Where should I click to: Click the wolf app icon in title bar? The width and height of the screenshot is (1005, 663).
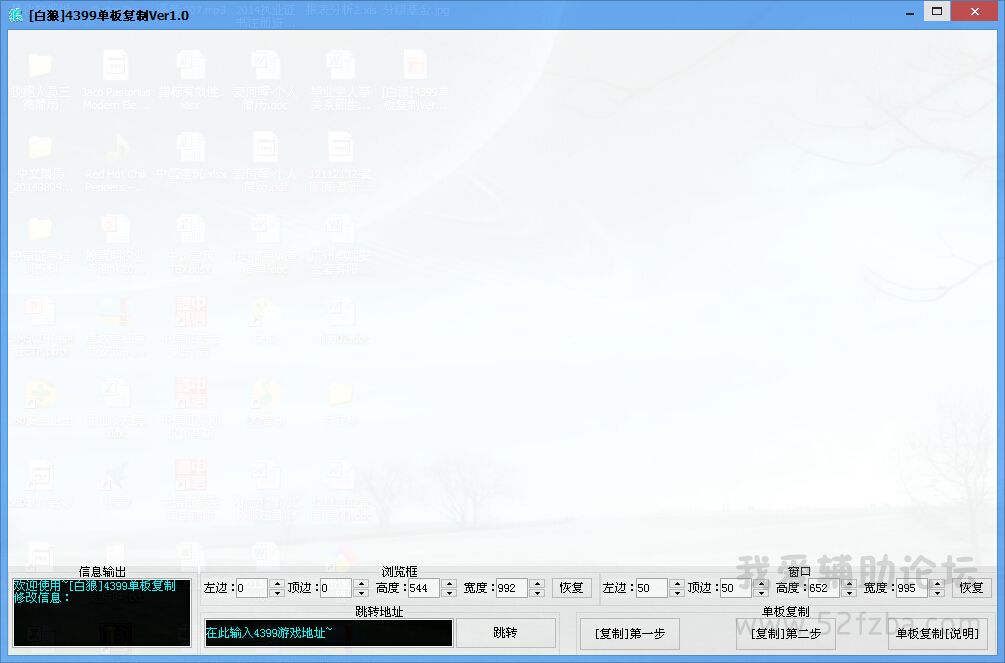pos(15,15)
